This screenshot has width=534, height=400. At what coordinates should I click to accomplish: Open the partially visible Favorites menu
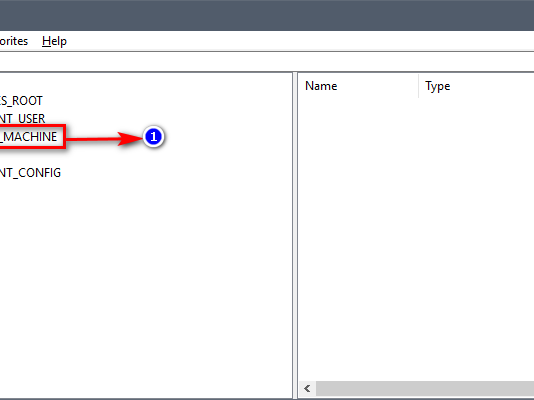[14, 41]
